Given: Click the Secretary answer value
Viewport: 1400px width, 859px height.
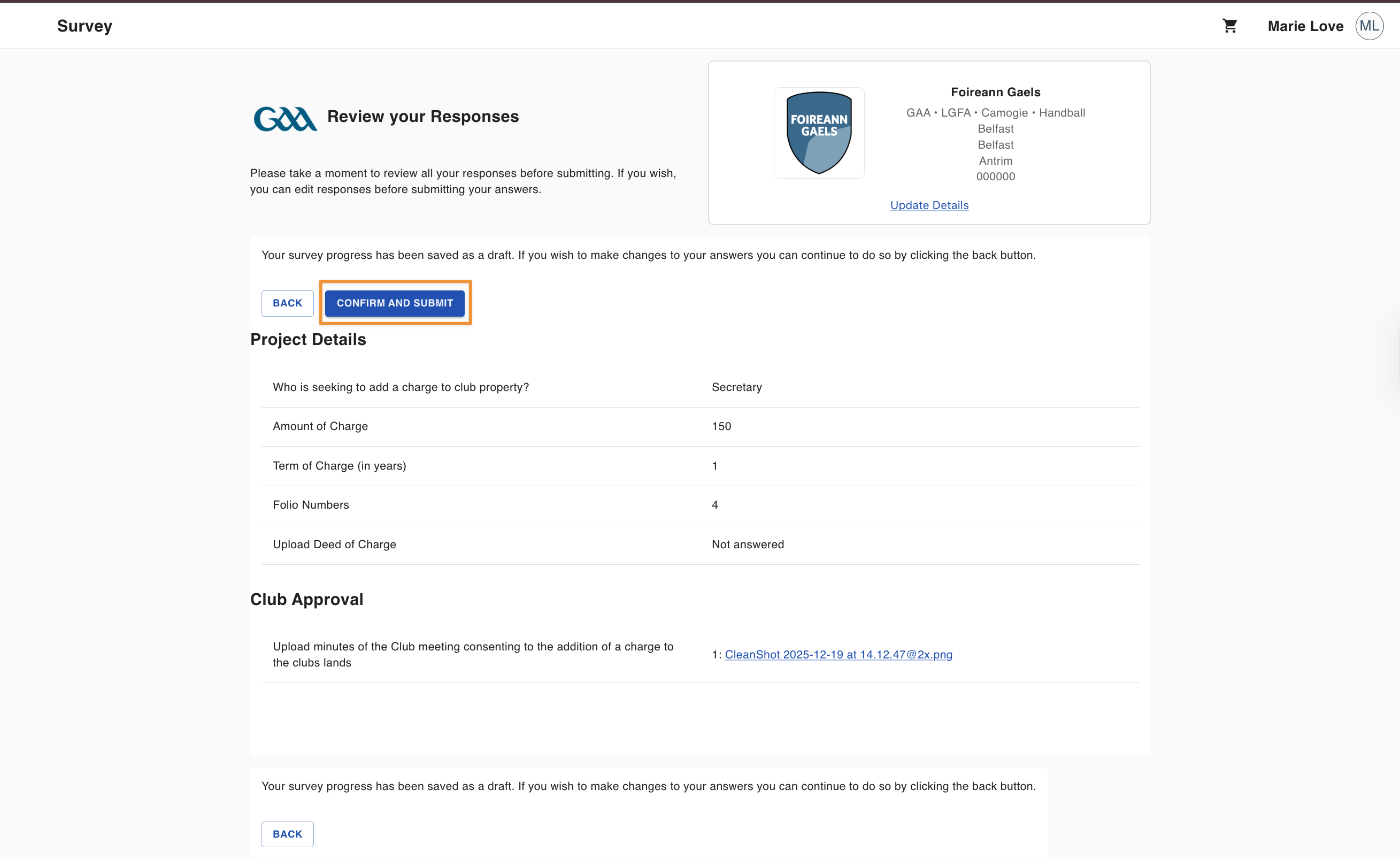Looking at the screenshot, I should [x=736, y=387].
